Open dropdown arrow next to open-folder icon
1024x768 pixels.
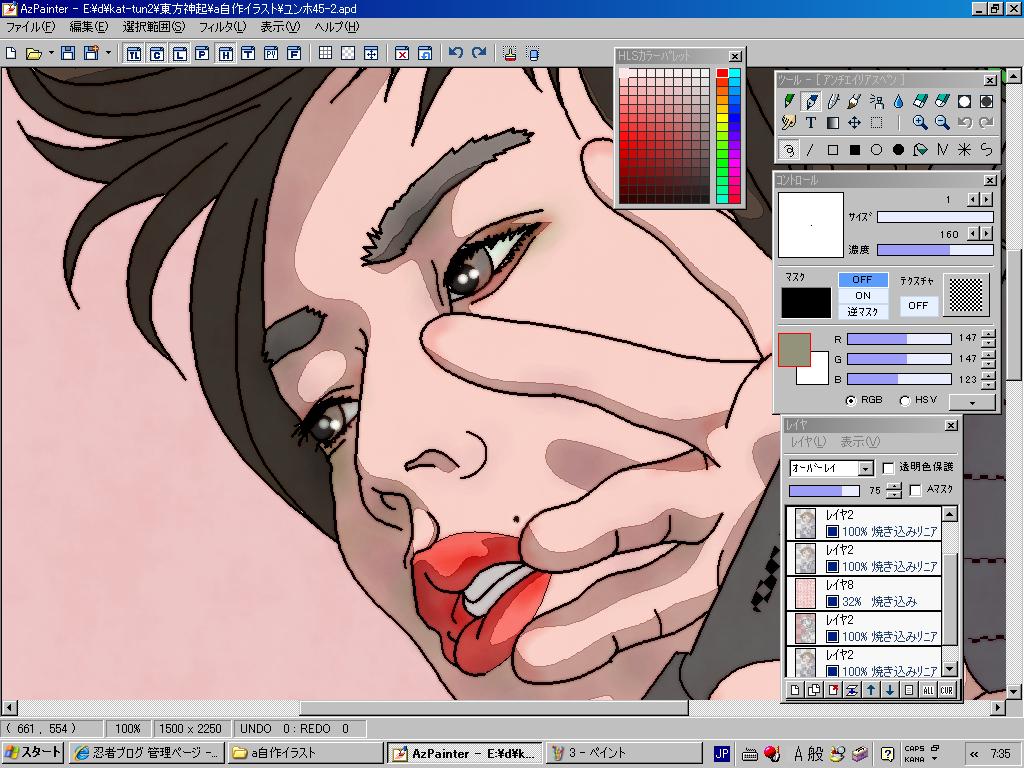[51, 54]
